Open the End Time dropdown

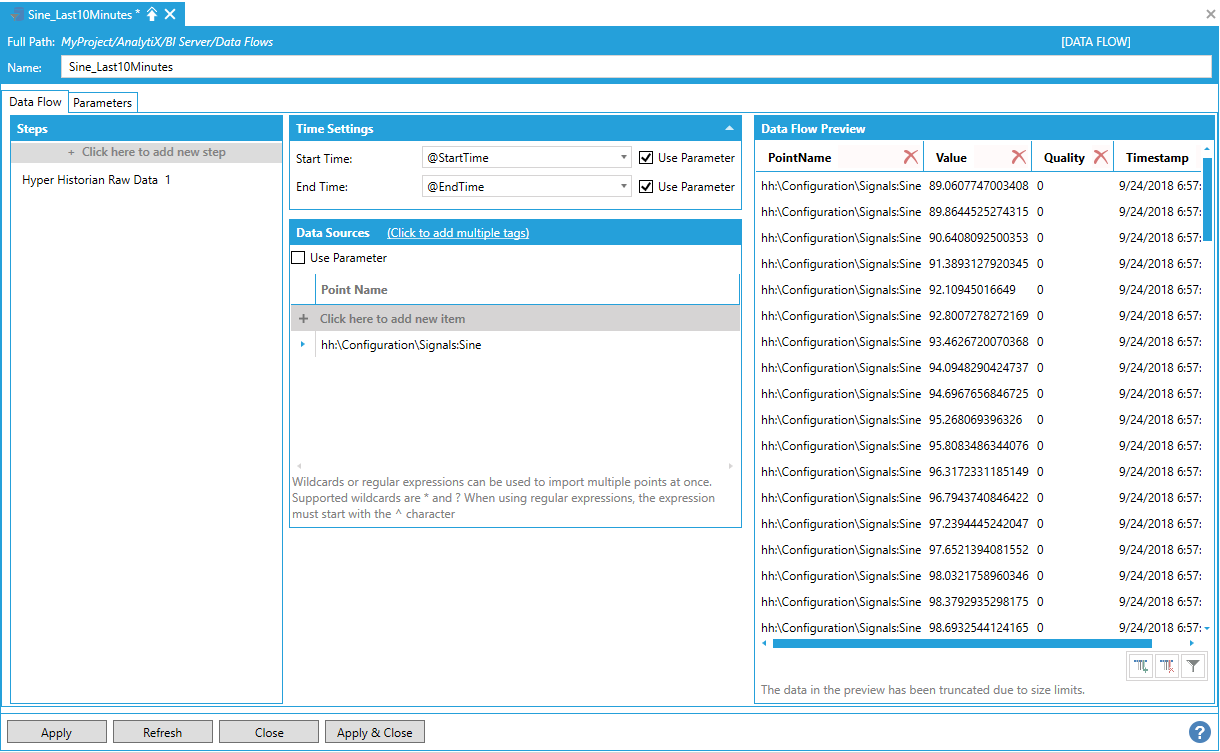point(624,187)
